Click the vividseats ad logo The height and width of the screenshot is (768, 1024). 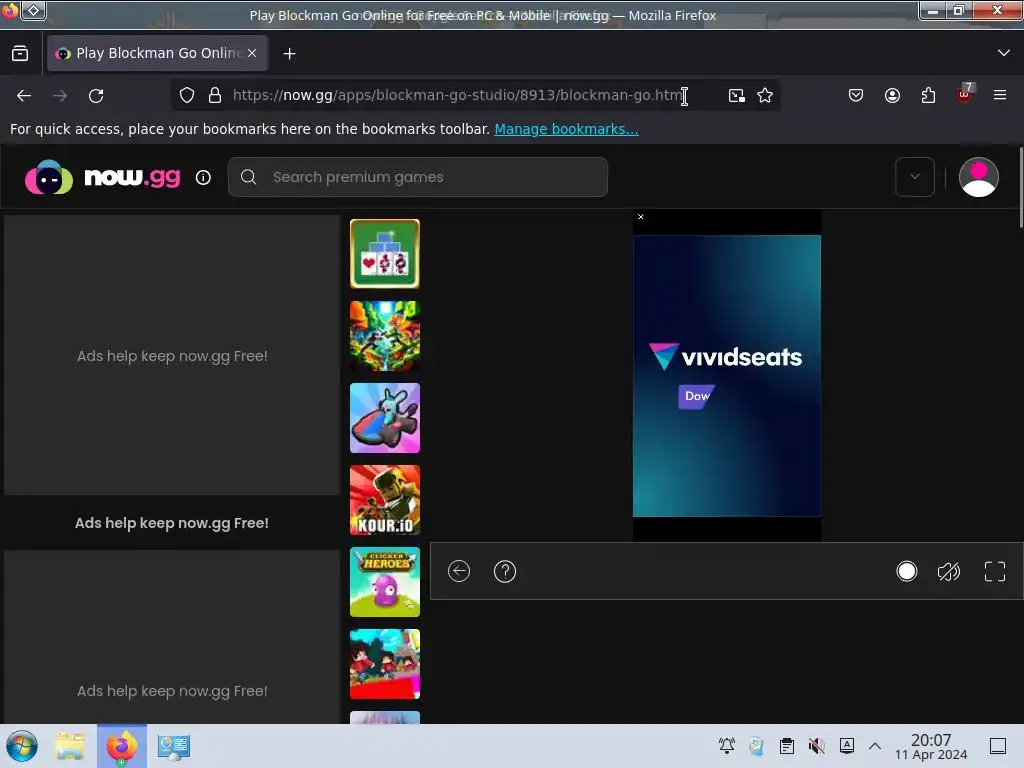pyautogui.click(x=725, y=357)
